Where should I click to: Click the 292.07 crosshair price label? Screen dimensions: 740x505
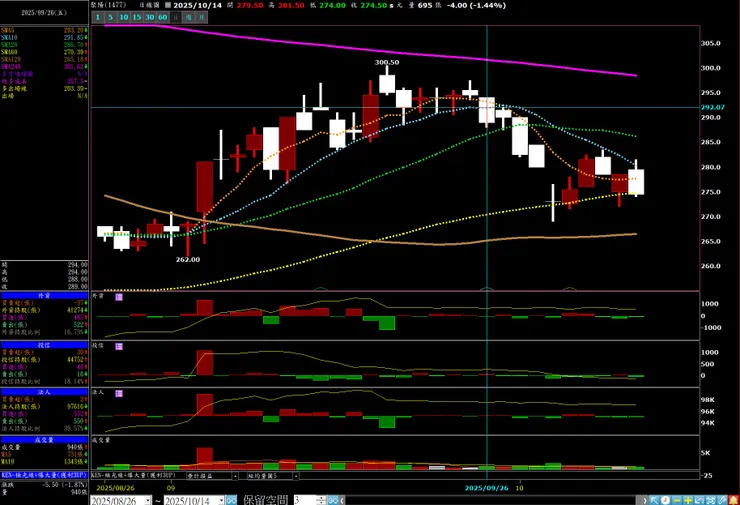point(713,107)
